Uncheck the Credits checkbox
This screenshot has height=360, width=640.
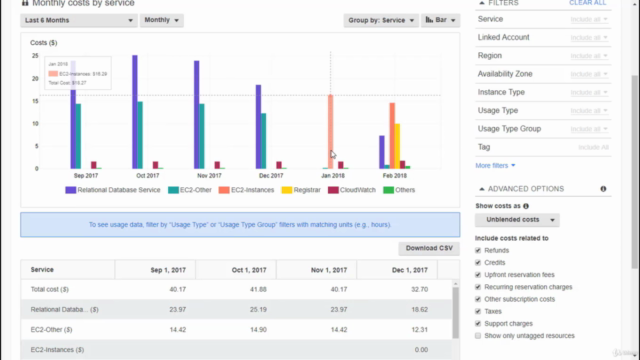point(478,262)
